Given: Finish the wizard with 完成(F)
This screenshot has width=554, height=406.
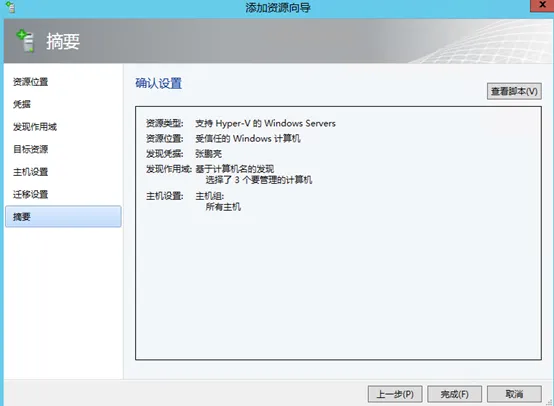Looking at the screenshot, I should (454, 394).
